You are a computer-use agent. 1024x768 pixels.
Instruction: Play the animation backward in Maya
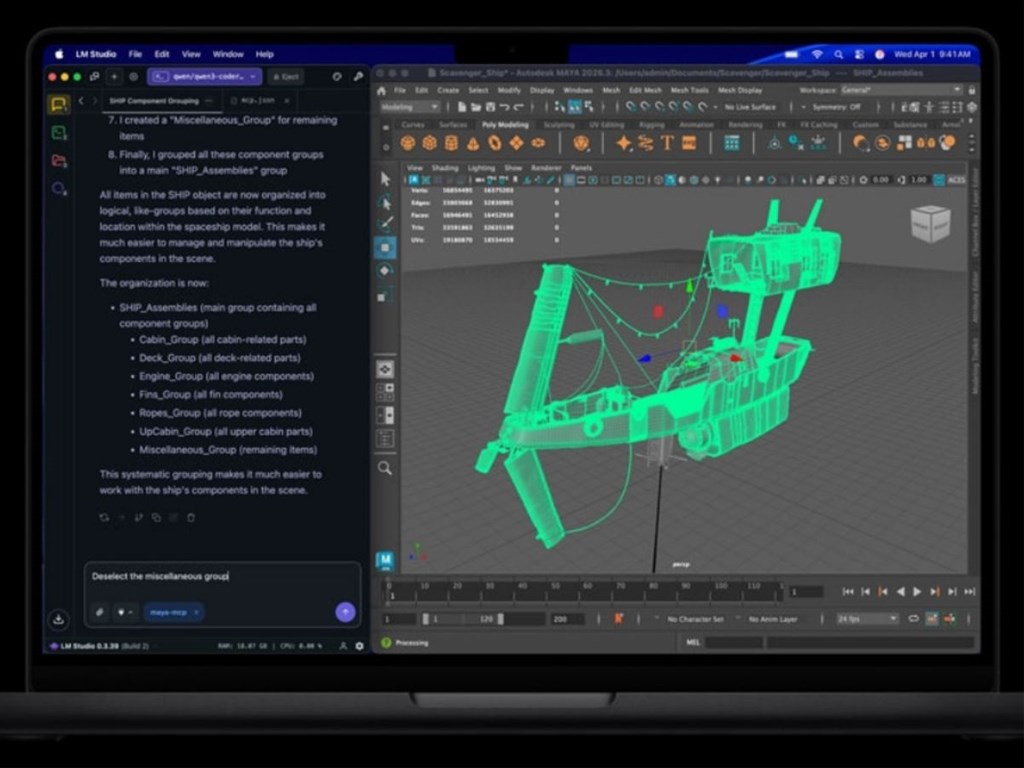pyautogui.click(x=901, y=592)
